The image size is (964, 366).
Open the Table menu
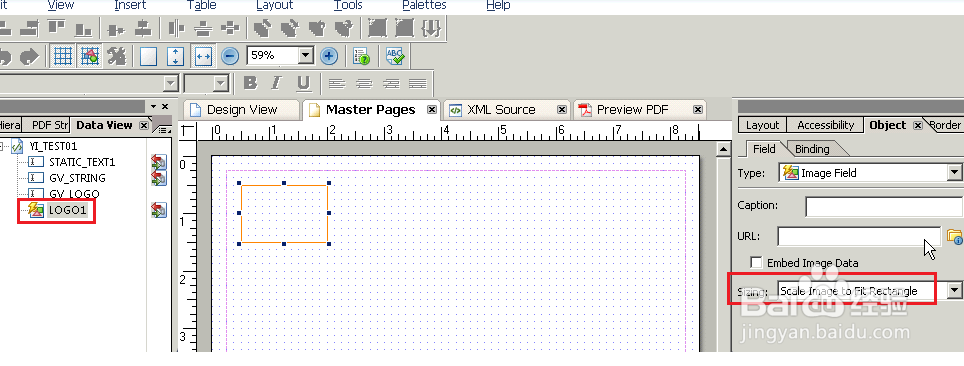pos(202,6)
